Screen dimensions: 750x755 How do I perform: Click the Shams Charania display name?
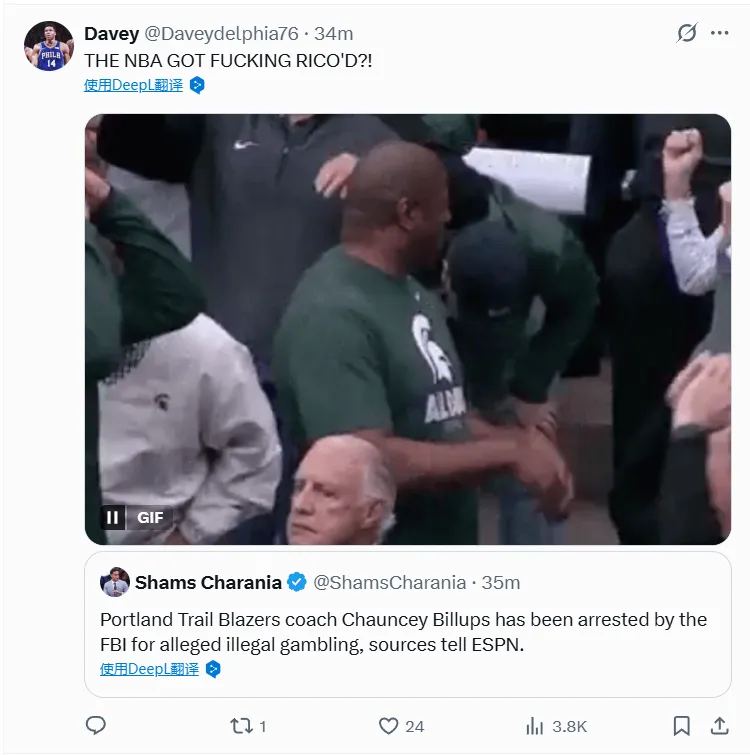tap(207, 582)
